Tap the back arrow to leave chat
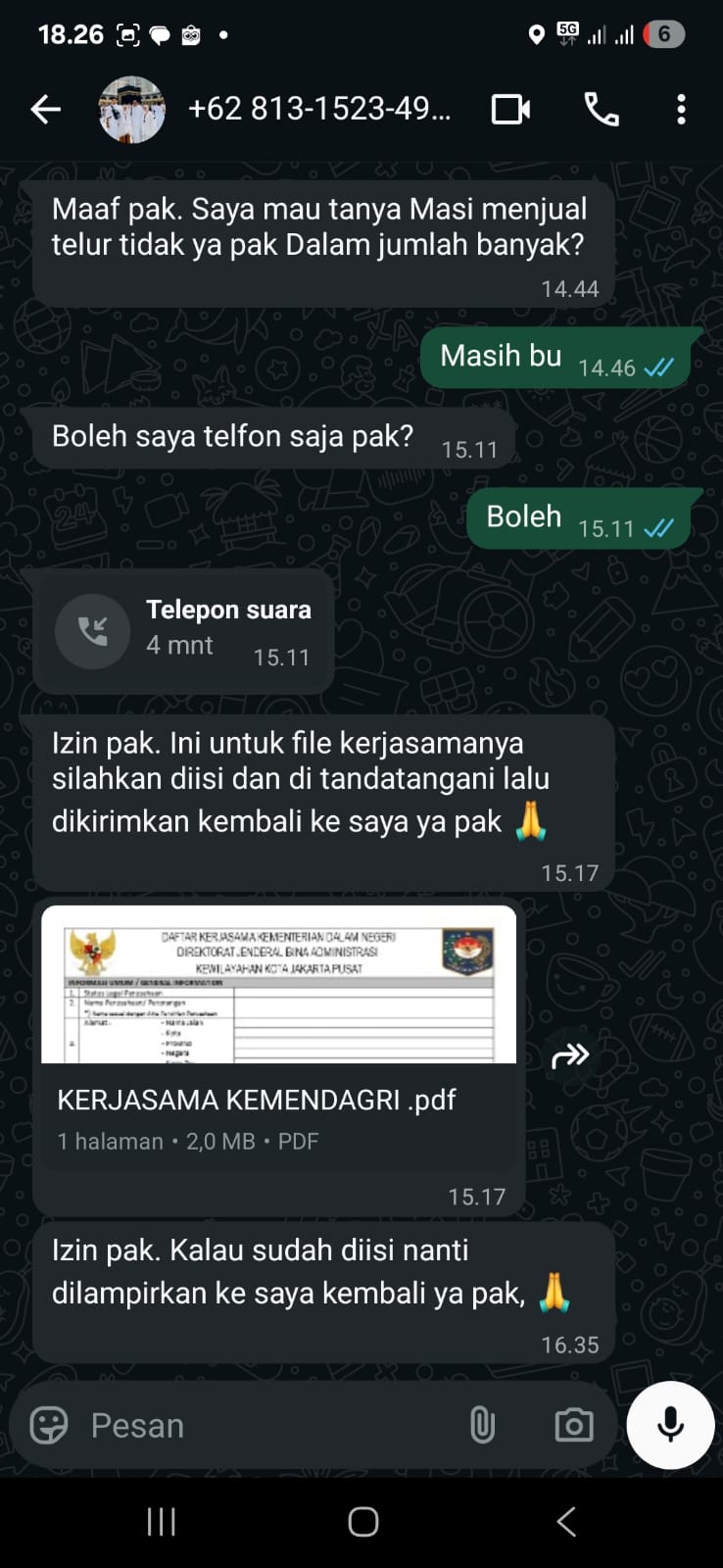This screenshot has height=1568, width=723. pyautogui.click(x=46, y=109)
